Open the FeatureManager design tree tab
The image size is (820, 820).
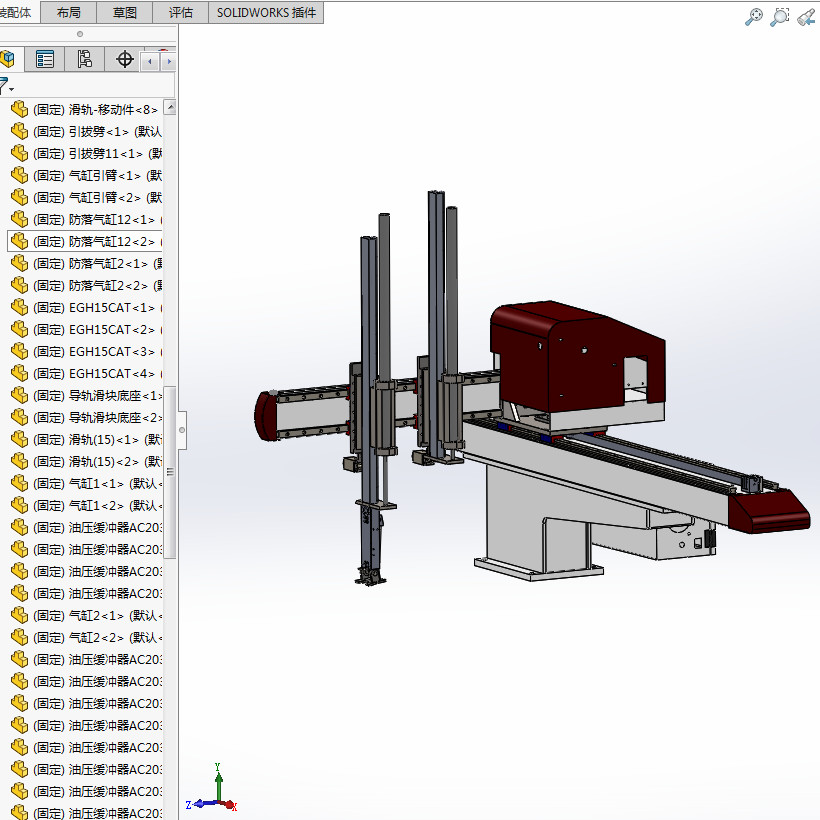pyautogui.click(x=8, y=59)
